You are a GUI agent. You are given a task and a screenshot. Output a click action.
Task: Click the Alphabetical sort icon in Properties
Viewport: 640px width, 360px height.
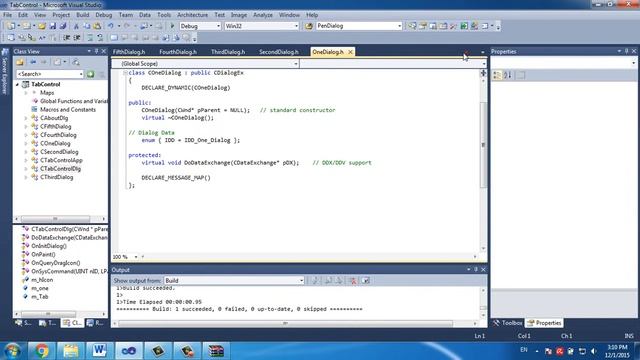508,75
